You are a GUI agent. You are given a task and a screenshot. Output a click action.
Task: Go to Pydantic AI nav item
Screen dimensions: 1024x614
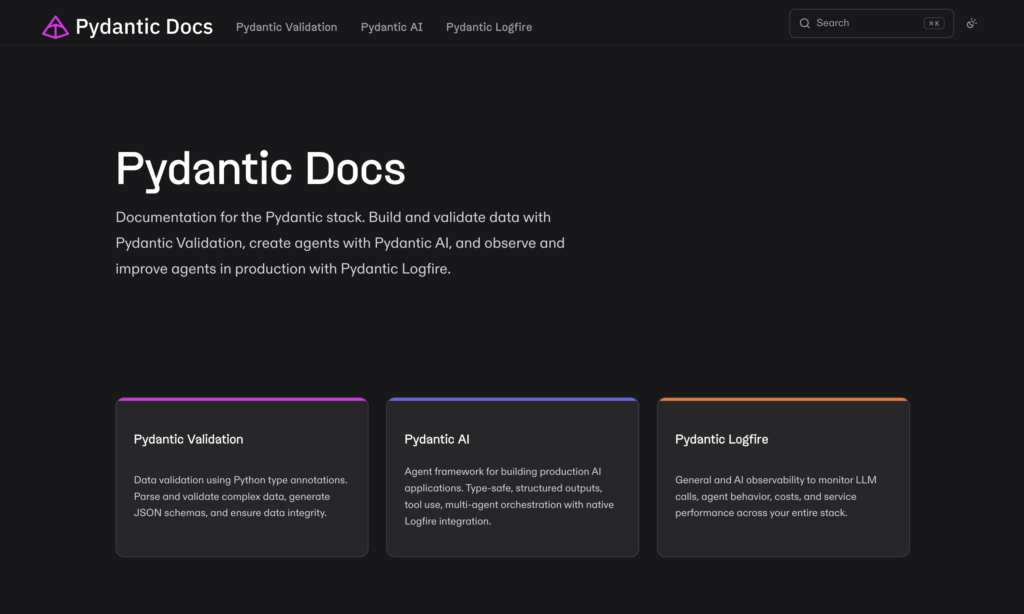click(x=391, y=27)
